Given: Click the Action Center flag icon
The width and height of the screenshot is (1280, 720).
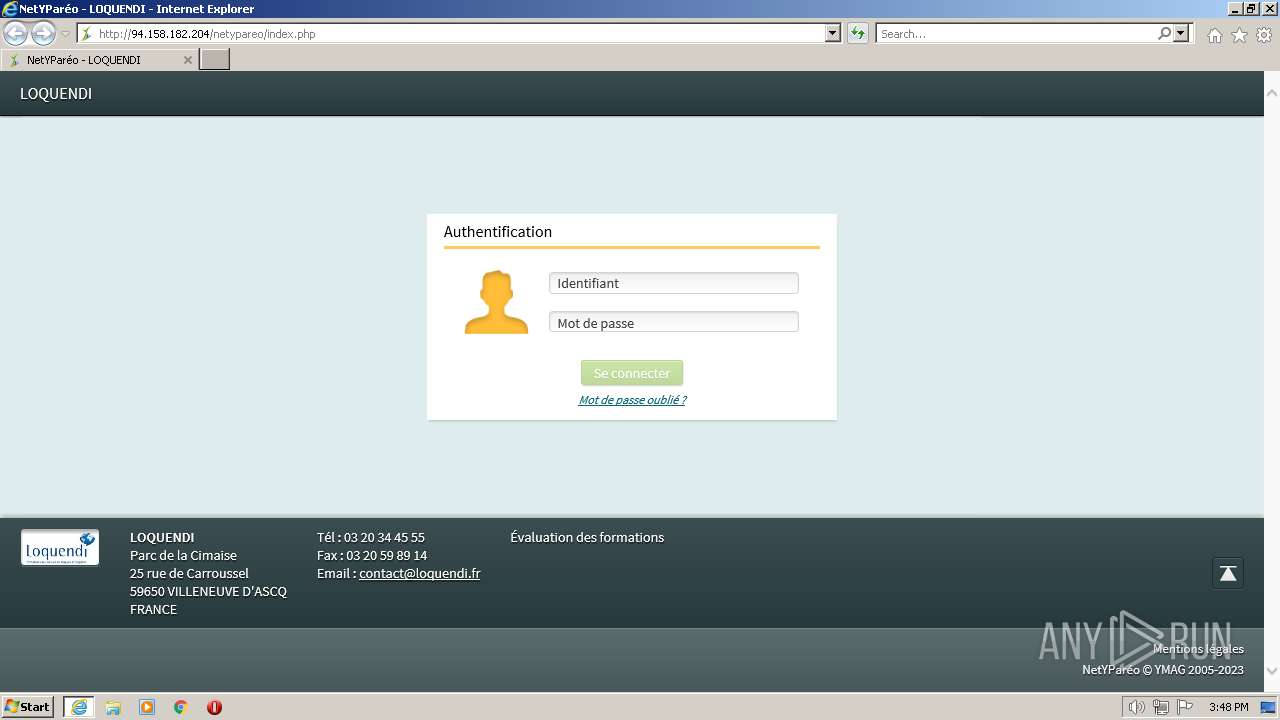Looking at the screenshot, I should click(1185, 707).
